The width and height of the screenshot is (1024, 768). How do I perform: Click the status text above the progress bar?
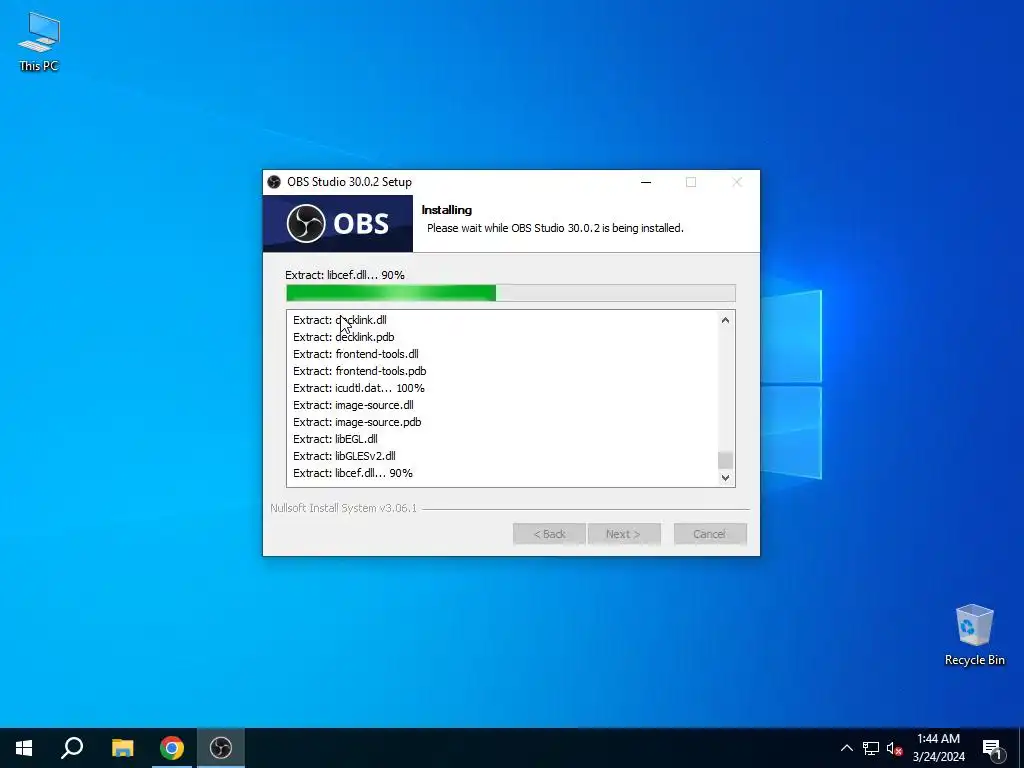(x=345, y=275)
